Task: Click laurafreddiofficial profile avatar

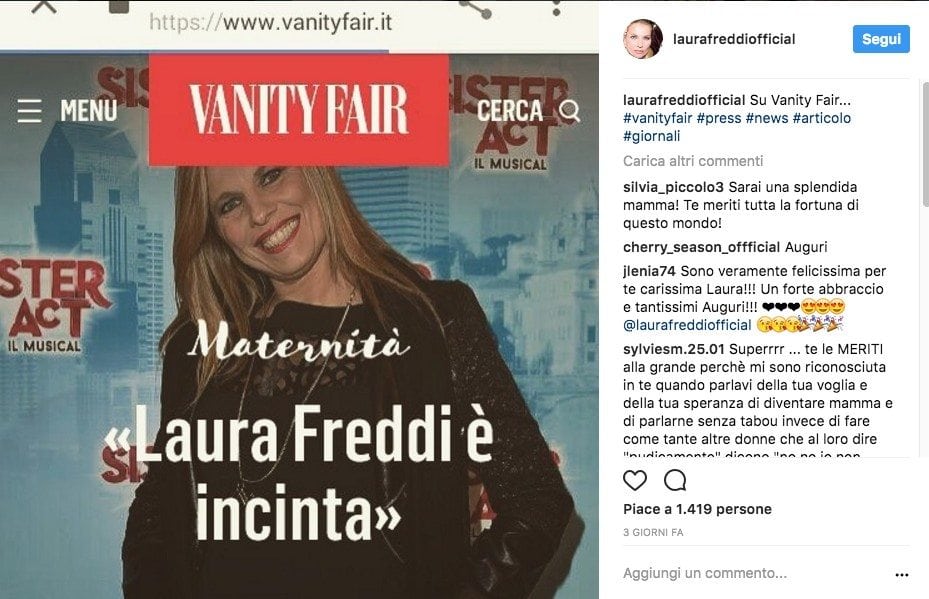Action: 643,39
